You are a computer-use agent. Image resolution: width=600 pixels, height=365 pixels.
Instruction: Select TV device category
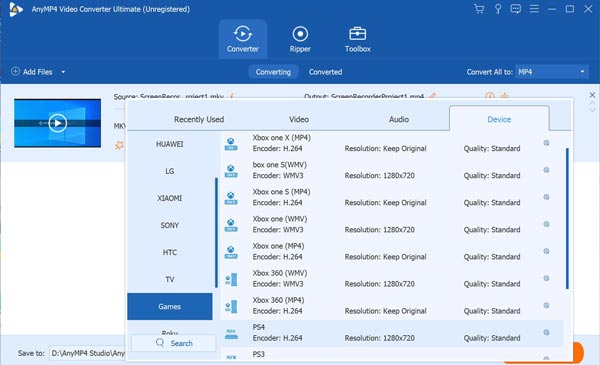pos(170,279)
